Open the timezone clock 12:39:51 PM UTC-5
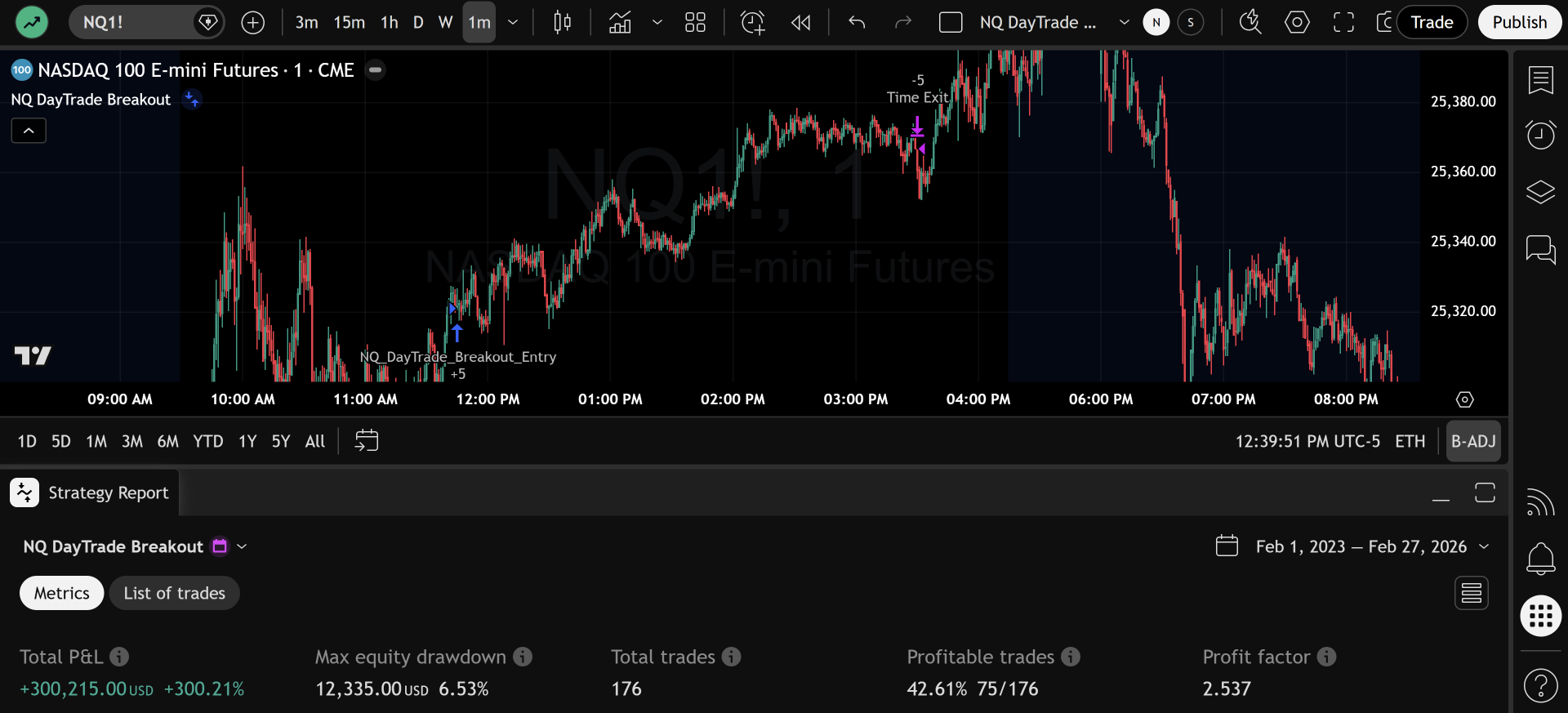 click(x=1307, y=442)
